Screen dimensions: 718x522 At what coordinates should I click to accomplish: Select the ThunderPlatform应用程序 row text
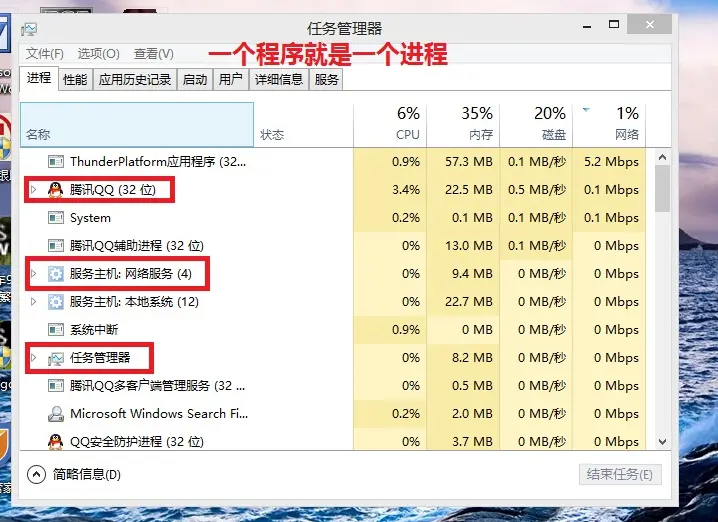point(158,162)
